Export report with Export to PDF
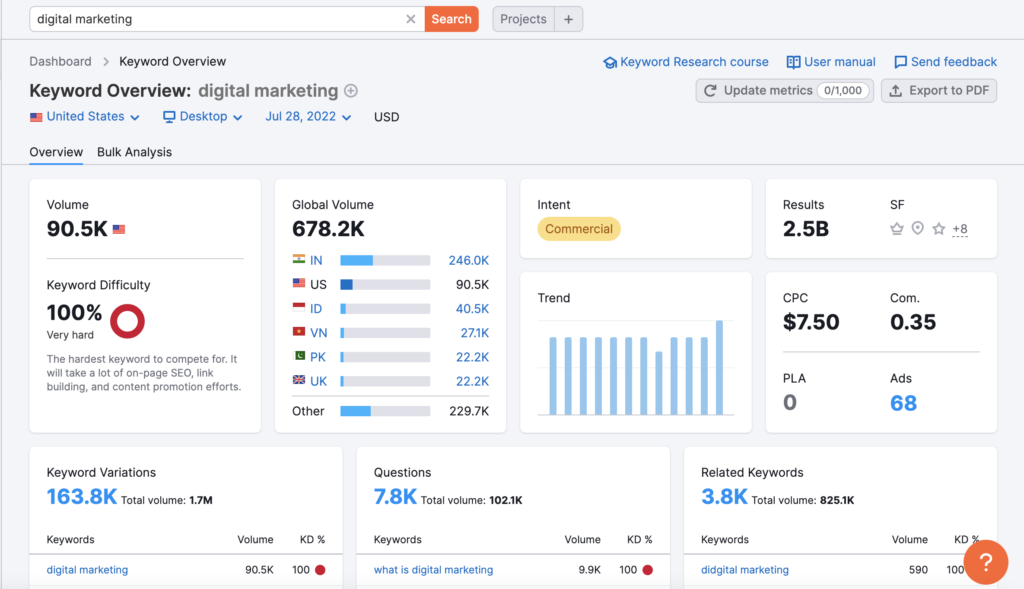 pyautogui.click(x=938, y=91)
